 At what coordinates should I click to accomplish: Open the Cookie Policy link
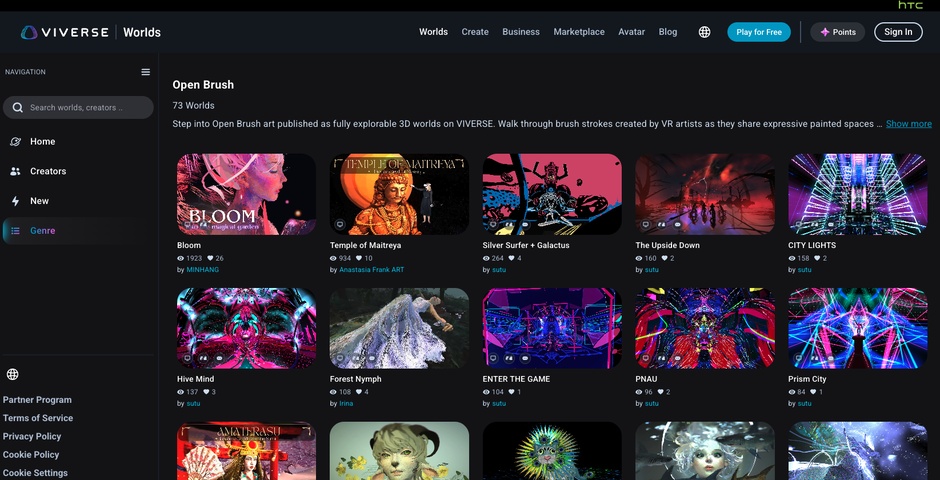coord(31,455)
